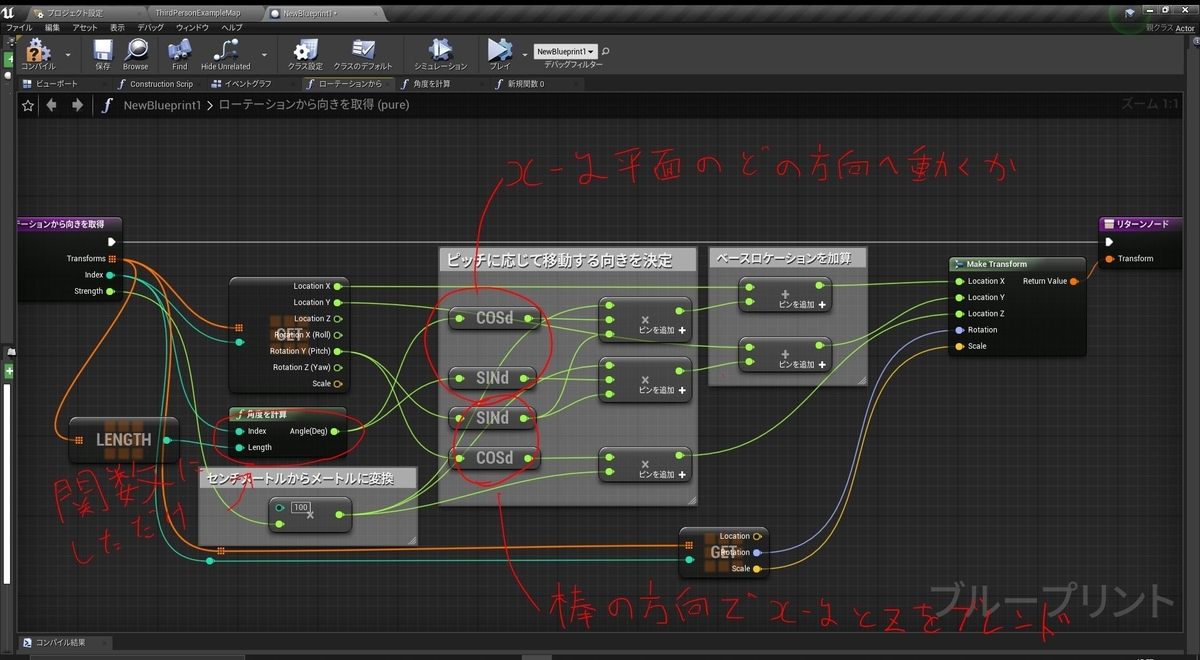This screenshot has height=660, width=1200.
Task: Select the ピッチに応じて移動する向きを決定 comment header
Action: [567, 260]
